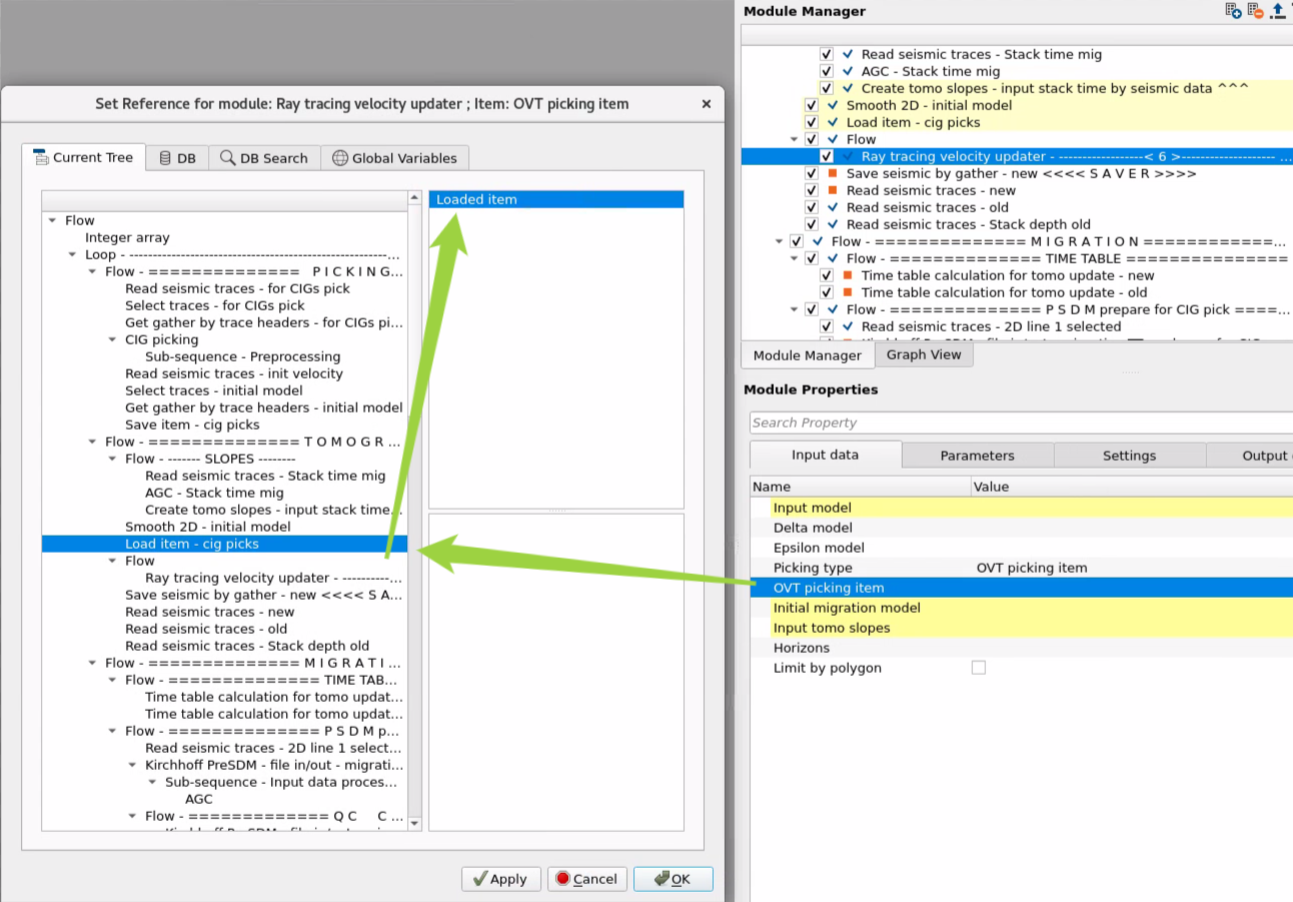Collapse the Loop node in the tree
The image size is (1293, 902).
click(73, 255)
